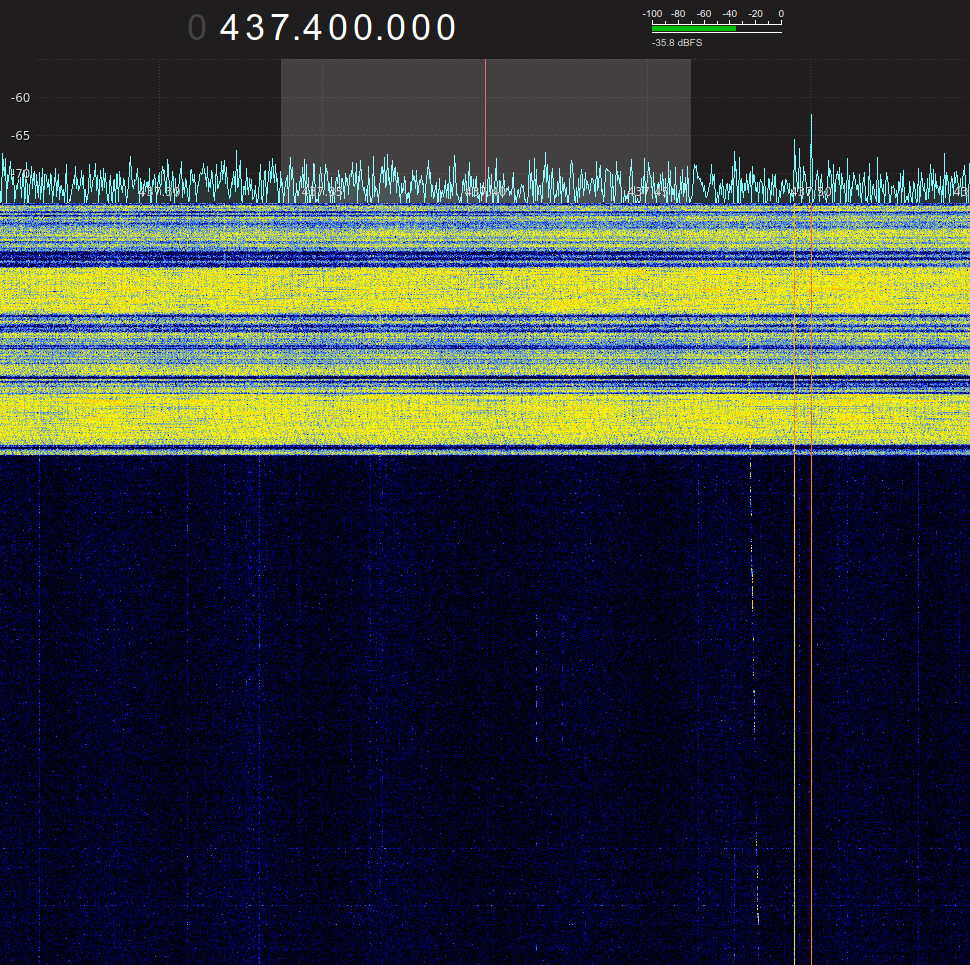This screenshot has height=965, width=970.
Task: Click the dimmed leading zero frequency digit
Action: click(197, 28)
